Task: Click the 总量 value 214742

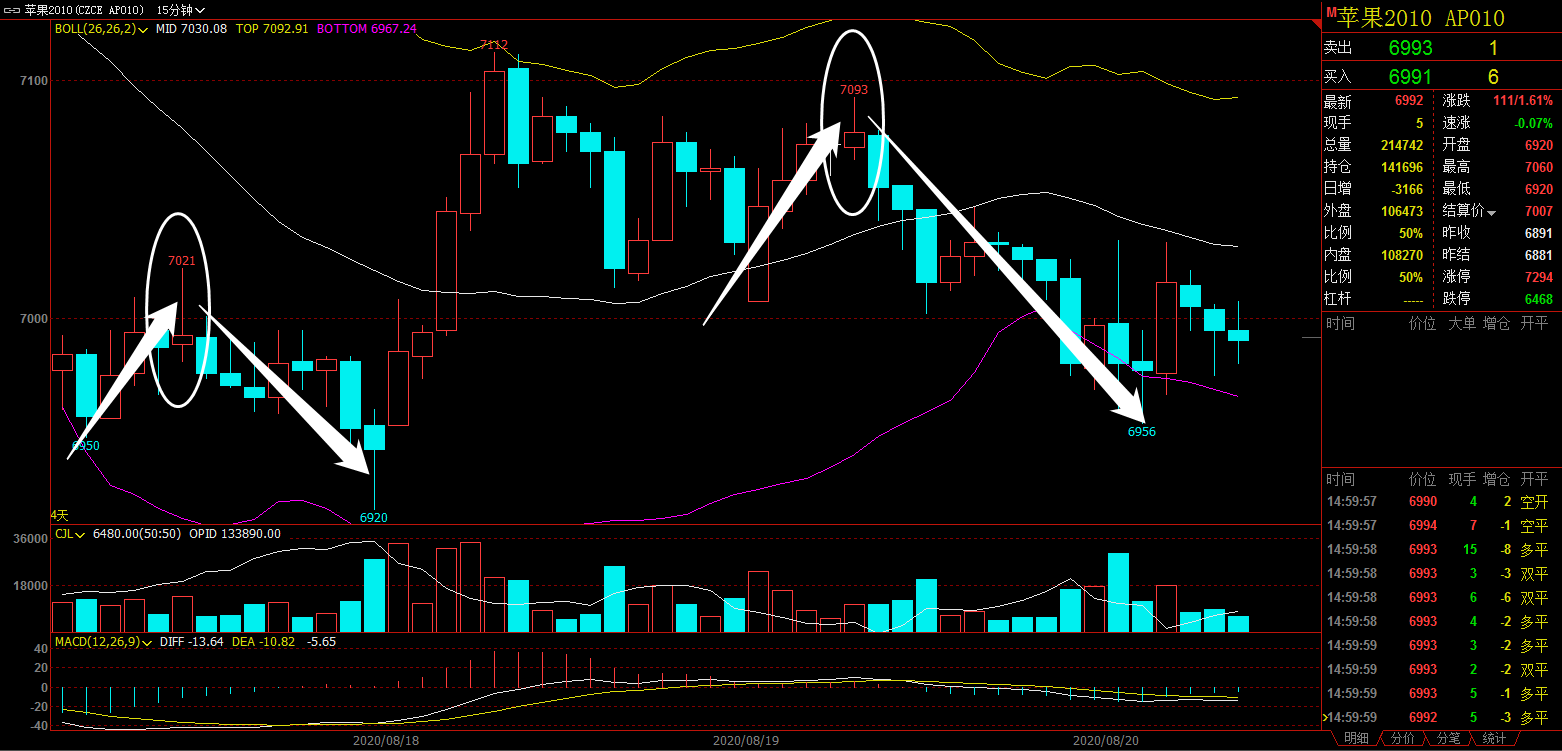Action: (x=1401, y=145)
